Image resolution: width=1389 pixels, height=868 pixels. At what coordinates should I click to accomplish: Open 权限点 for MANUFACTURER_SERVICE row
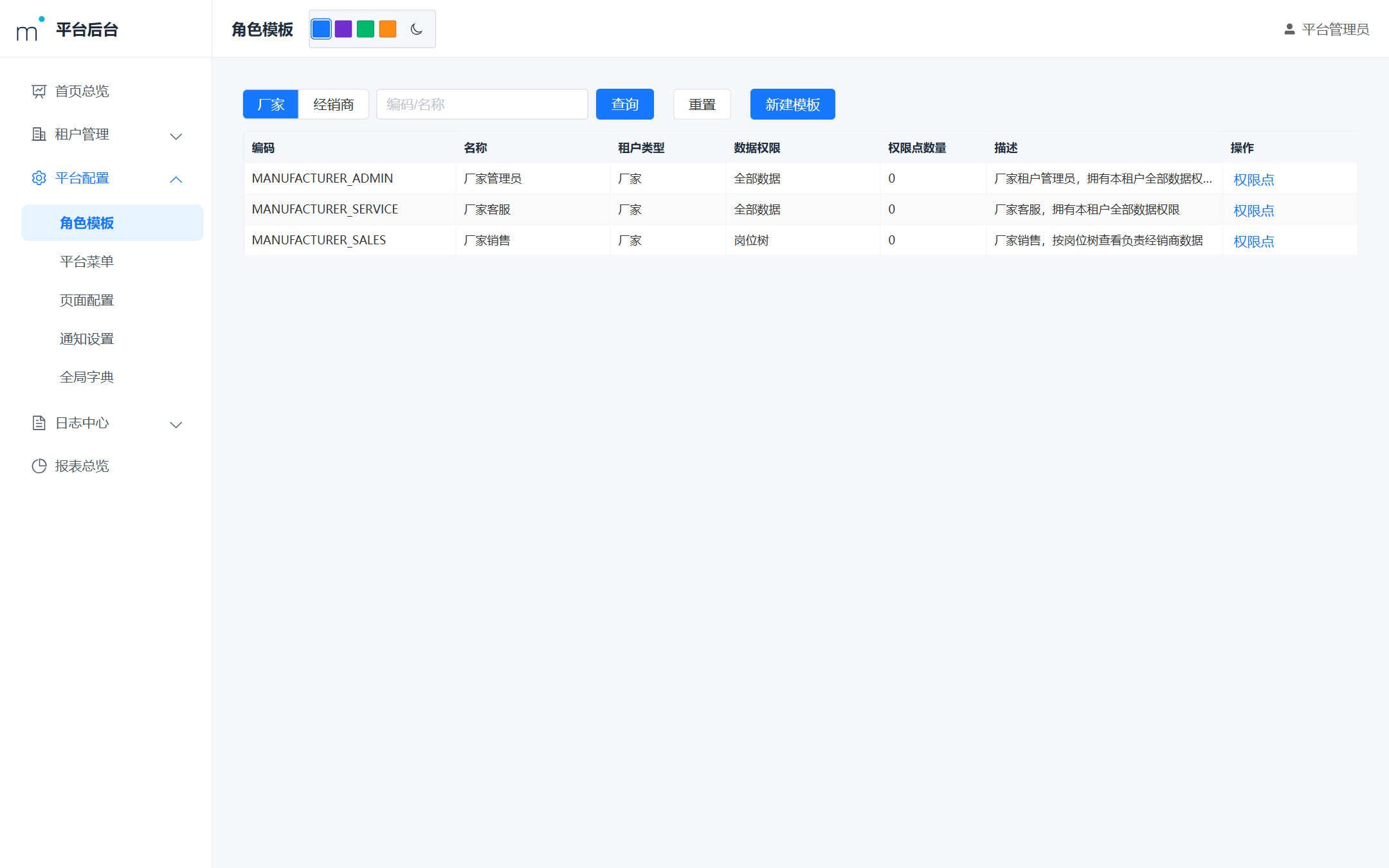click(1254, 210)
